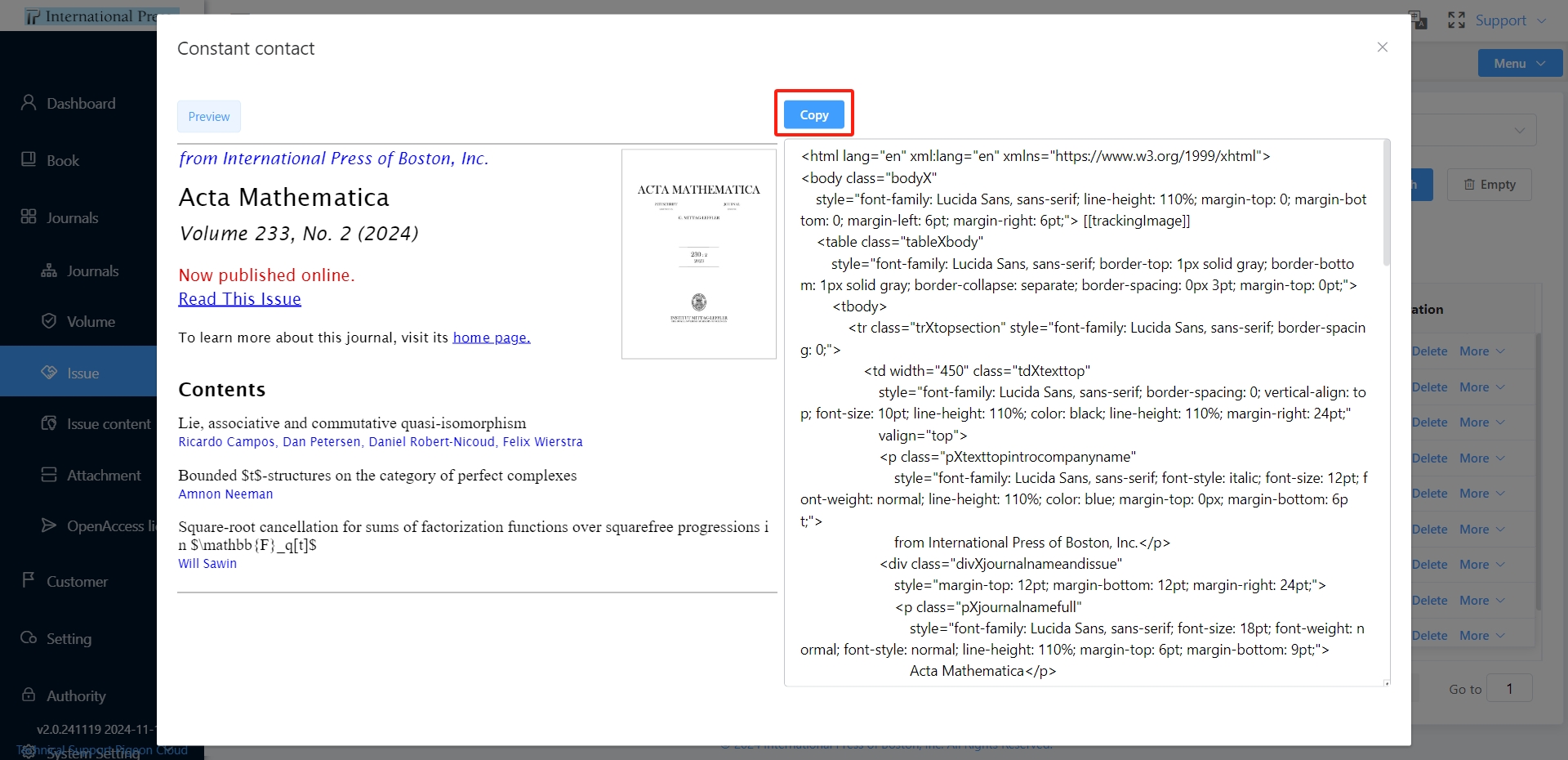Click the Customer flag icon
Image resolution: width=1568 pixels, height=760 pixels.
pos(29,580)
